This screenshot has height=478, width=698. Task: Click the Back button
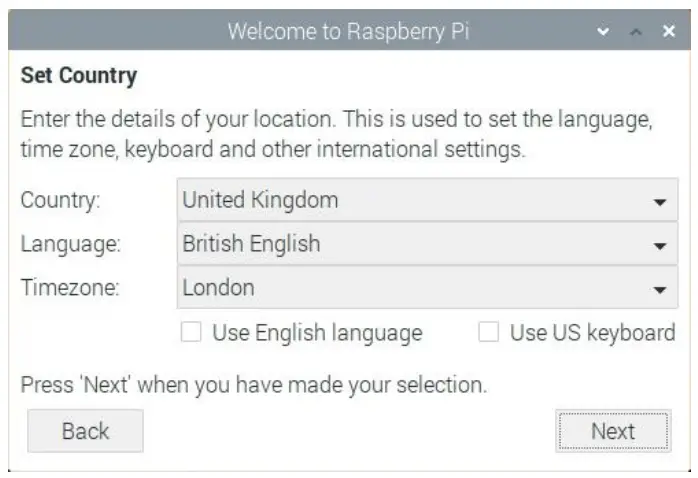click(x=85, y=431)
